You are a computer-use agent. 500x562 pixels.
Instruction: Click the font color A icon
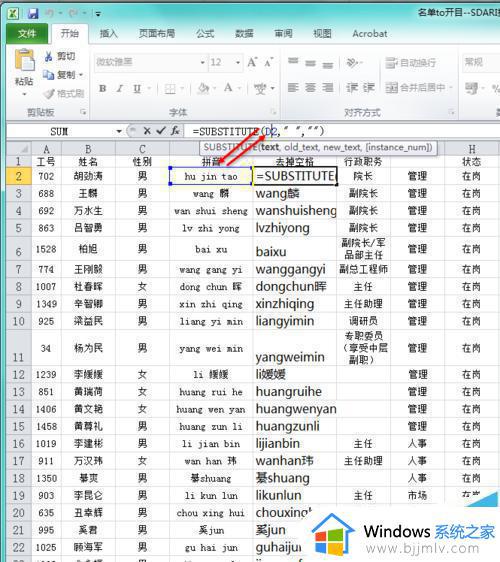[228, 88]
